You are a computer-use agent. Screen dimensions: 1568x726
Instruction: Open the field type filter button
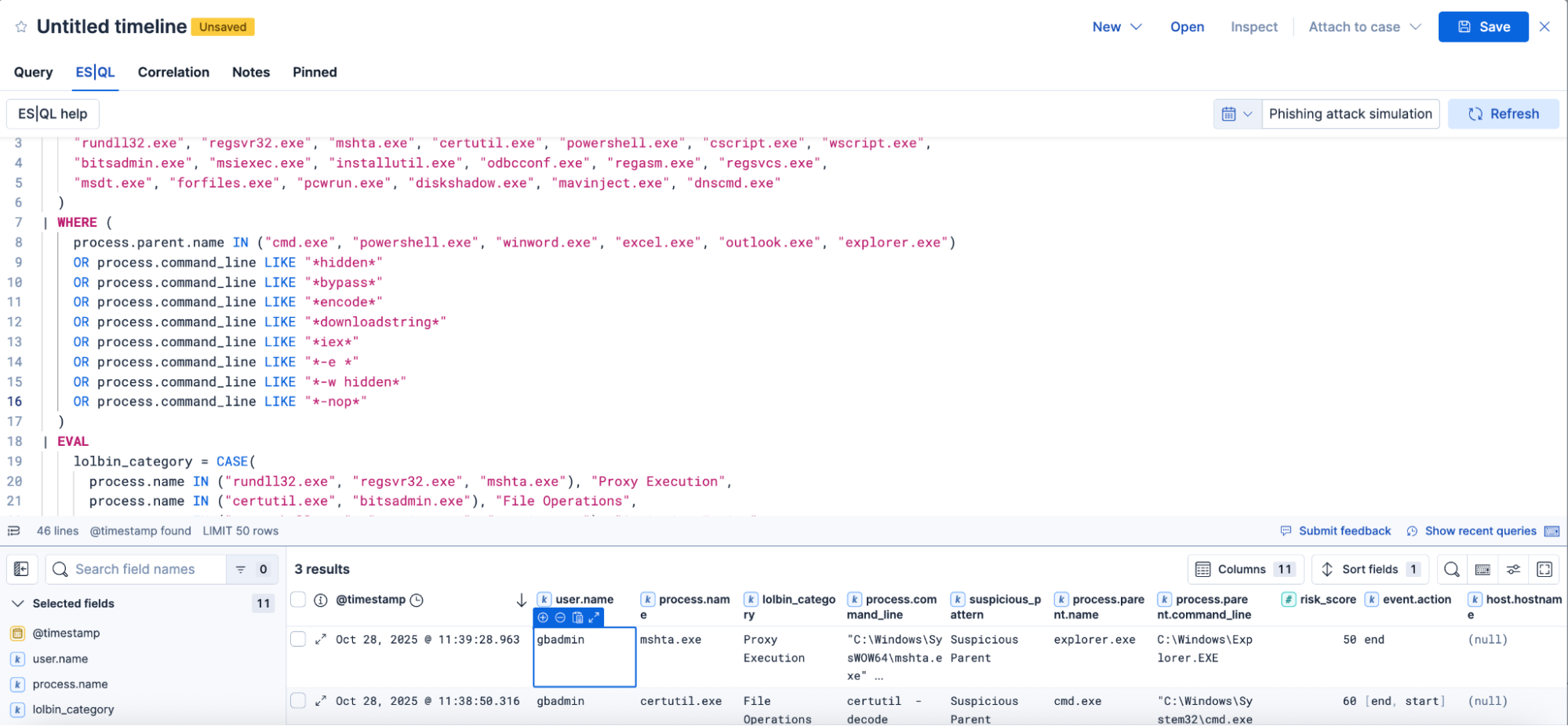[252, 569]
